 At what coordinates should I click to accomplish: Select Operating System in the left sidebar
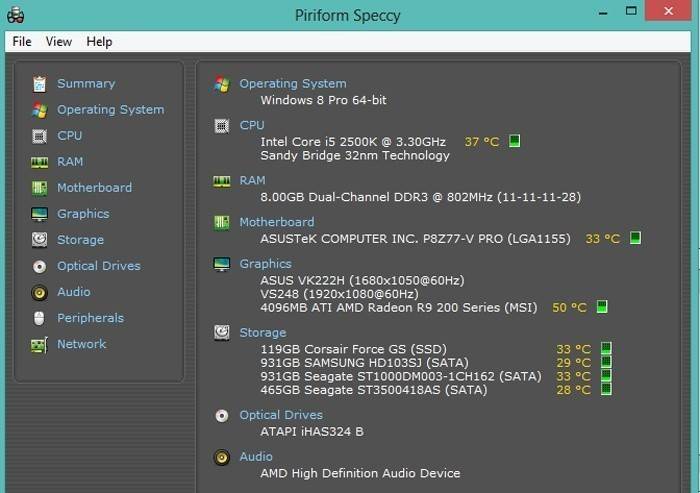tap(110, 110)
